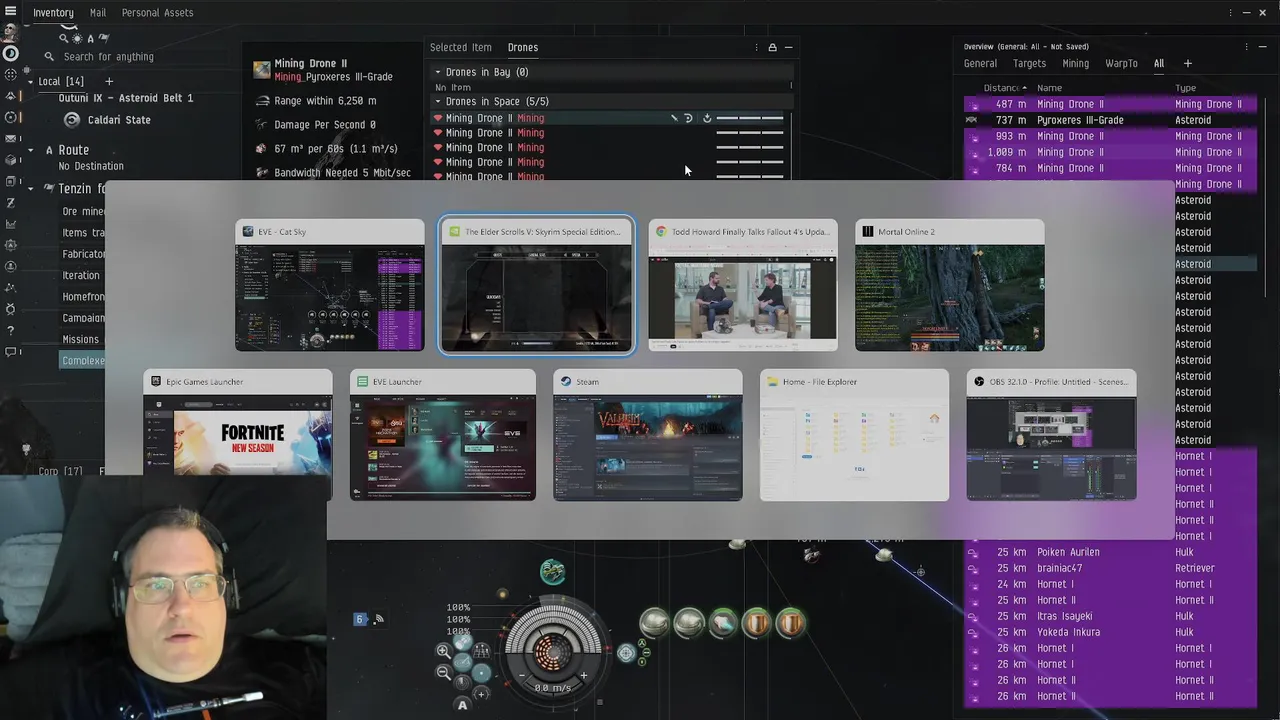Switch to the Steam window thumbnail

(x=648, y=435)
